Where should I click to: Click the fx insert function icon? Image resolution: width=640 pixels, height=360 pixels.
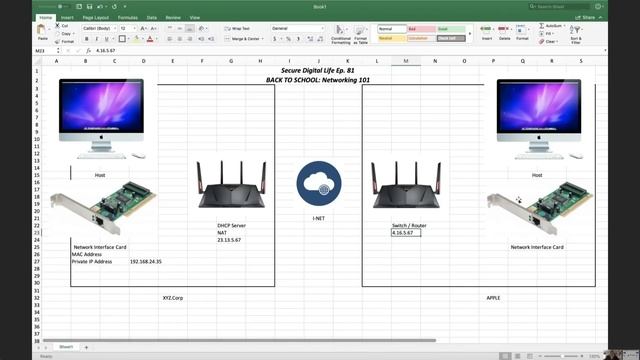pos(89,51)
